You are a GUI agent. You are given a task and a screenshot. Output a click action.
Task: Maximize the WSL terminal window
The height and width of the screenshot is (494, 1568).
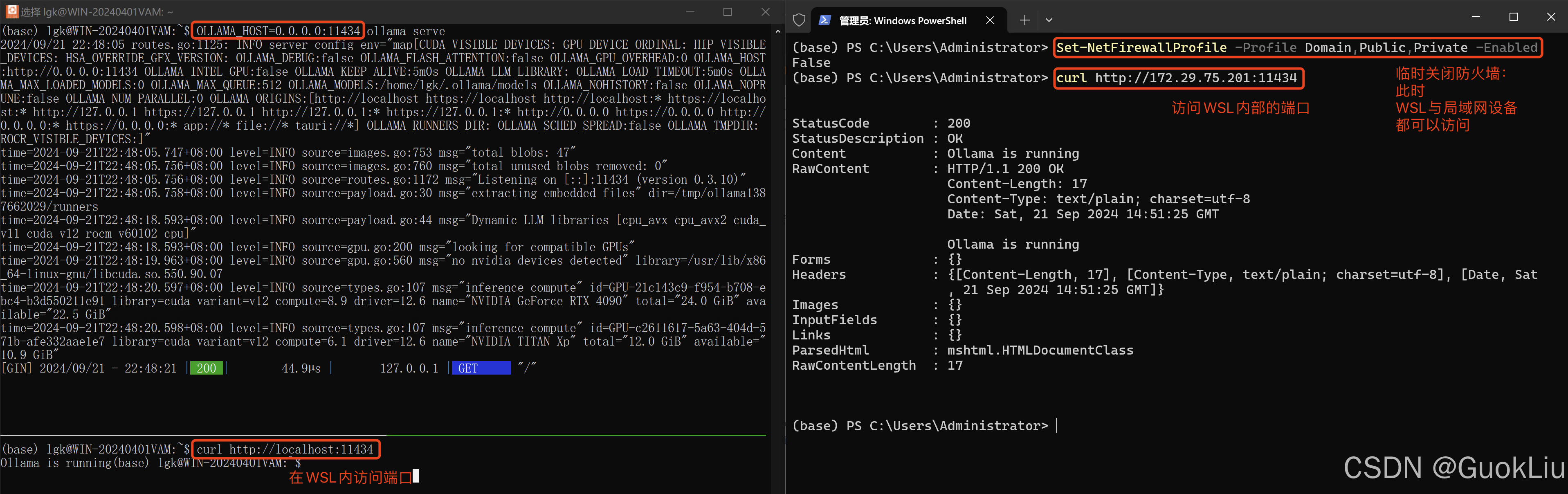click(728, 11)
